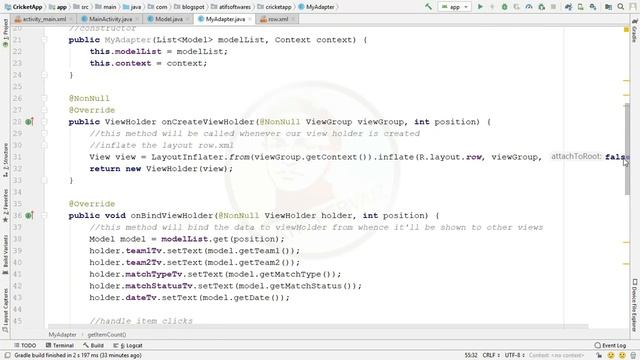Screen dimensions: 640x360
Task: Click the vertical editor scrollbar thumb
Action: [627, 149]
